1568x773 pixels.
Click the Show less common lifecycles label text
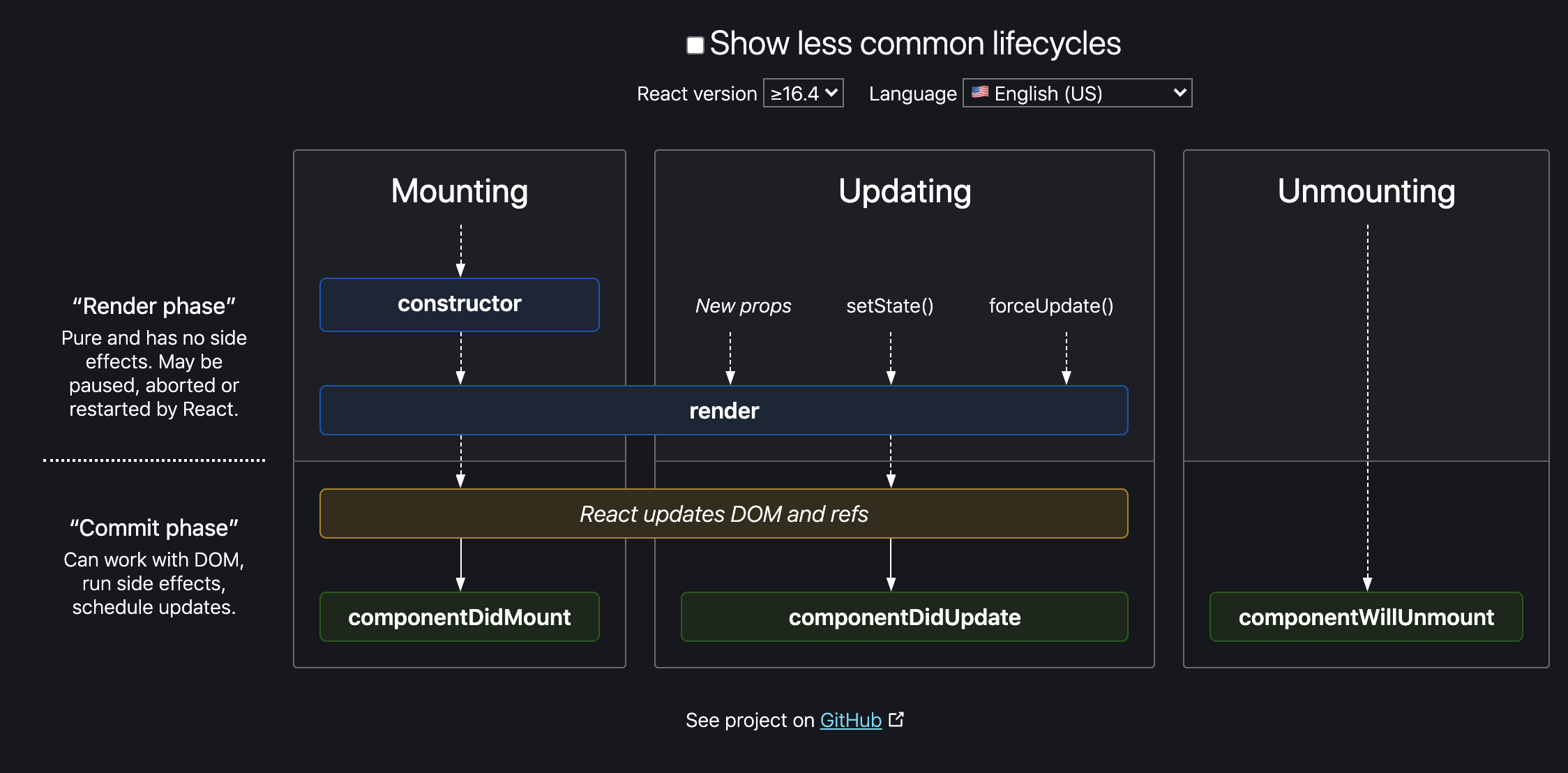[x=914, y=43]
